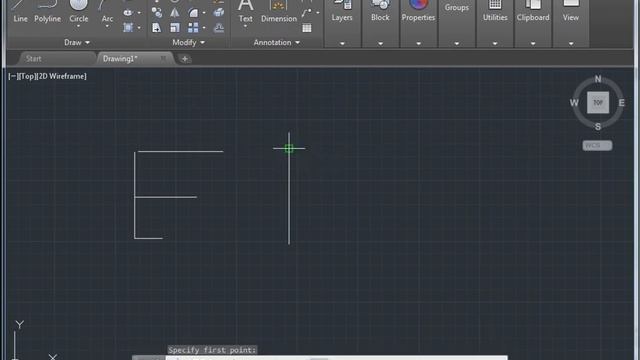The image size is (640, 360).
Task: Click the Hatch tool icon
Action: (128, 27)
